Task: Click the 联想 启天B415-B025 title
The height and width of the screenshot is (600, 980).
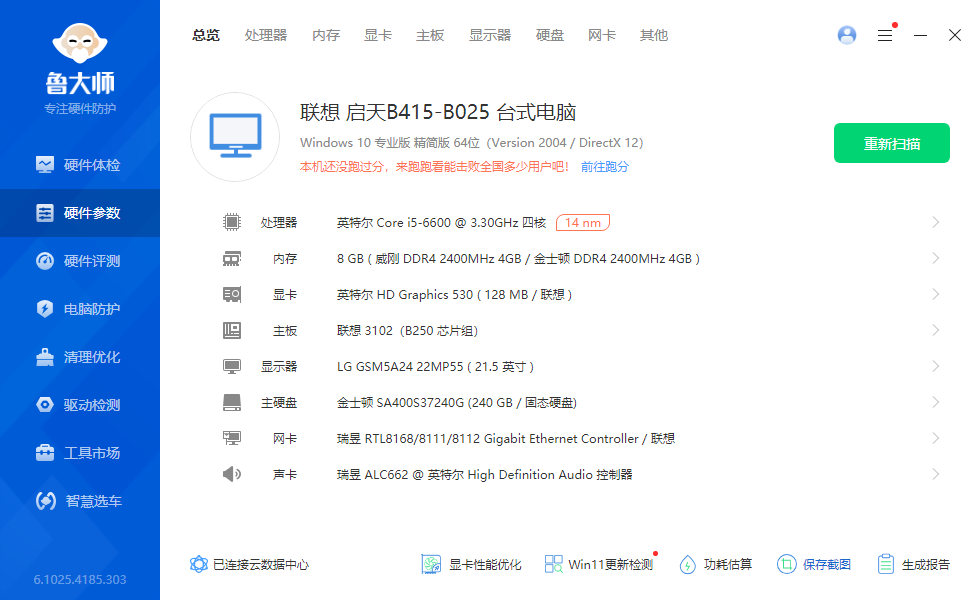Action: coord(438,112)
